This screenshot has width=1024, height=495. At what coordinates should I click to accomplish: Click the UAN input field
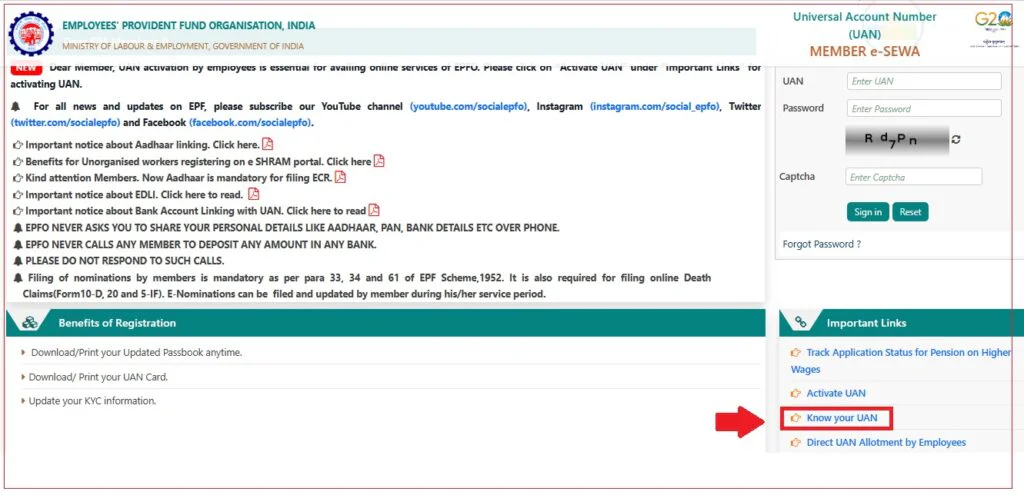pyautogui.click(x=924, y=82)
